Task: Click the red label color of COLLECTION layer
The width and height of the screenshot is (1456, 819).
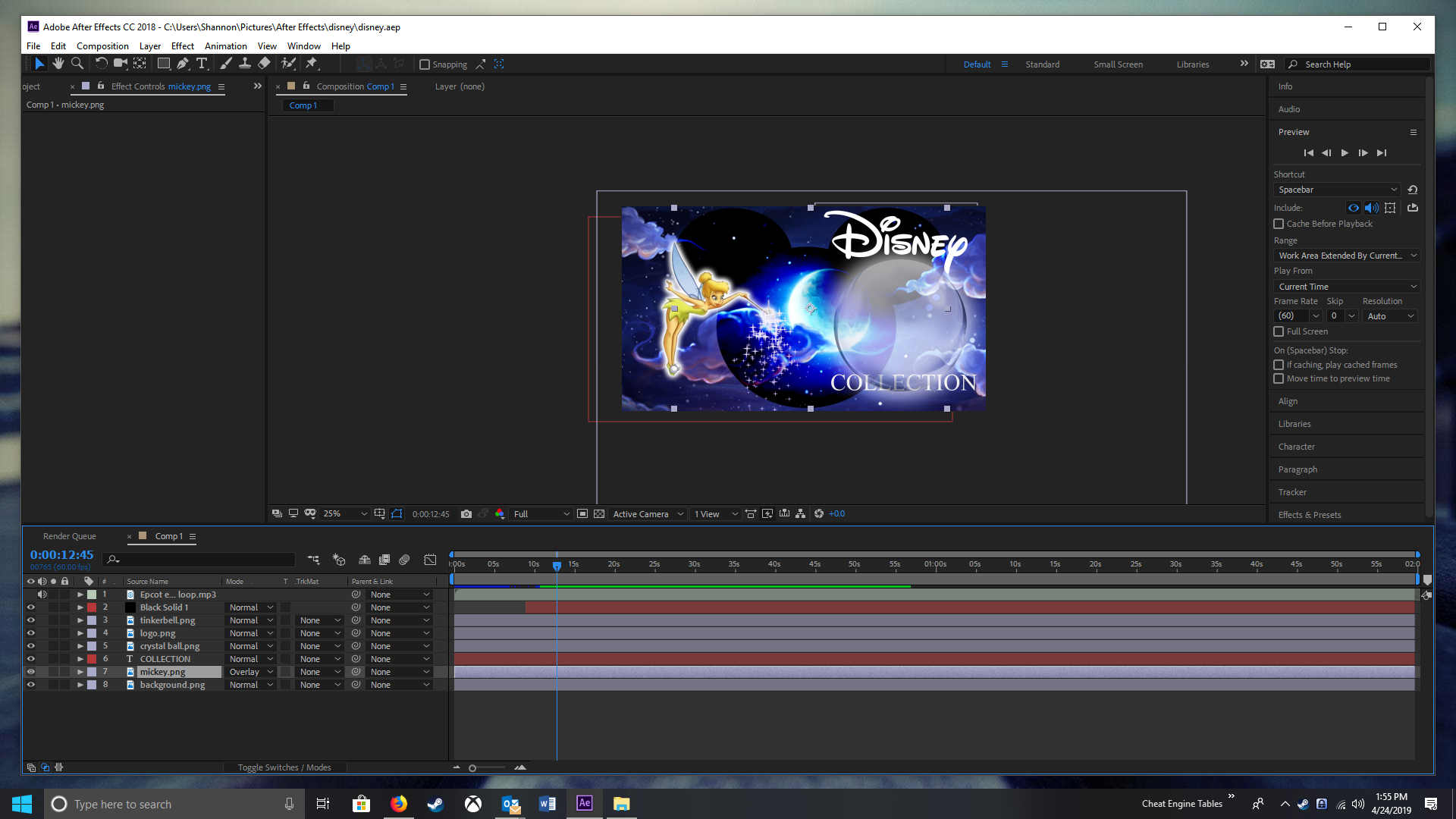Action: [x=92, y=659]
